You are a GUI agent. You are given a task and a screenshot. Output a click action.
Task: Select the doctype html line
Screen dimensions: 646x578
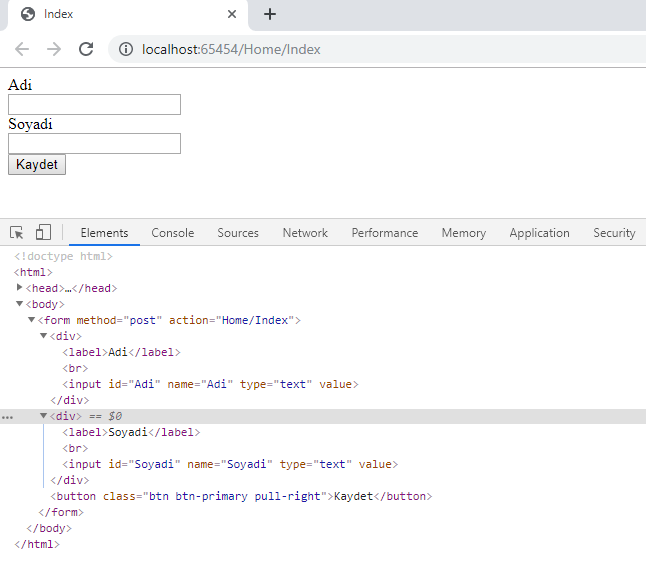tap(63, 256)
